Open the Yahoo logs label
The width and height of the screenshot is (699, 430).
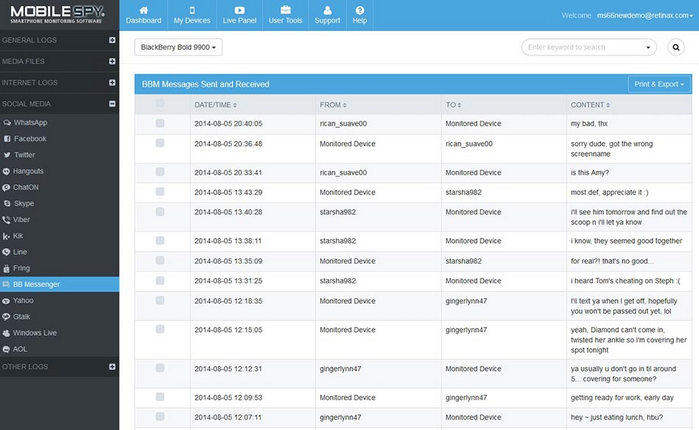pos(23,300)
